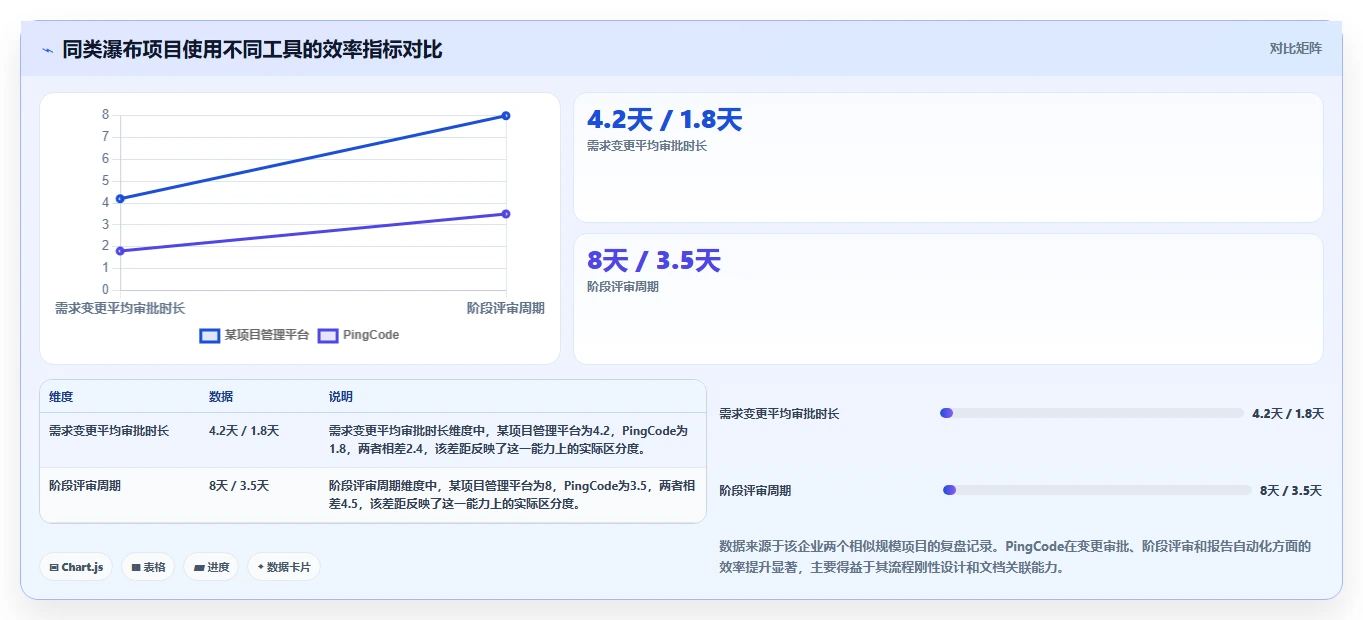
Task: Click the description mentioning 两者相差4.5
Action: click(512, 495)
